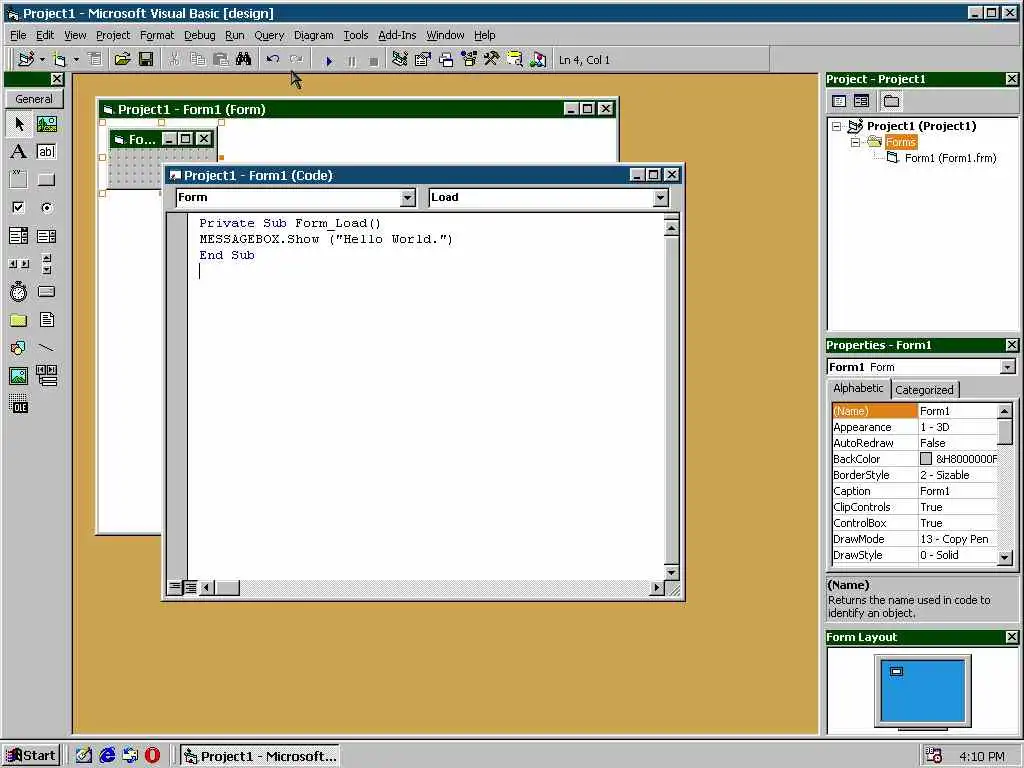This screenshot has width=1024, height=768.
Task: Click properties list scroll down arrow
Action: [x=1005, y=557]
